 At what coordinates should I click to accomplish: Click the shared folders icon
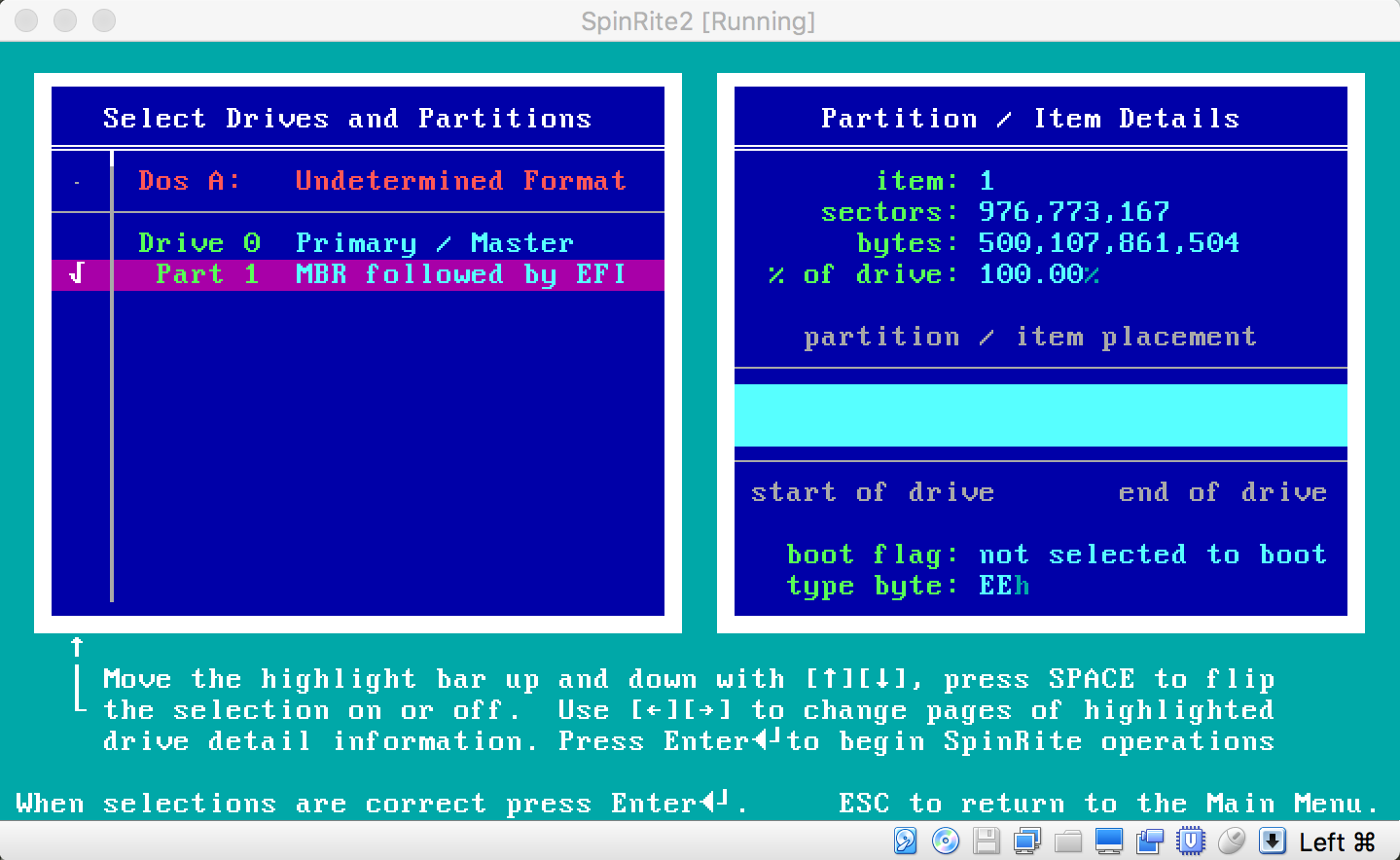(x=1067, y=841)
